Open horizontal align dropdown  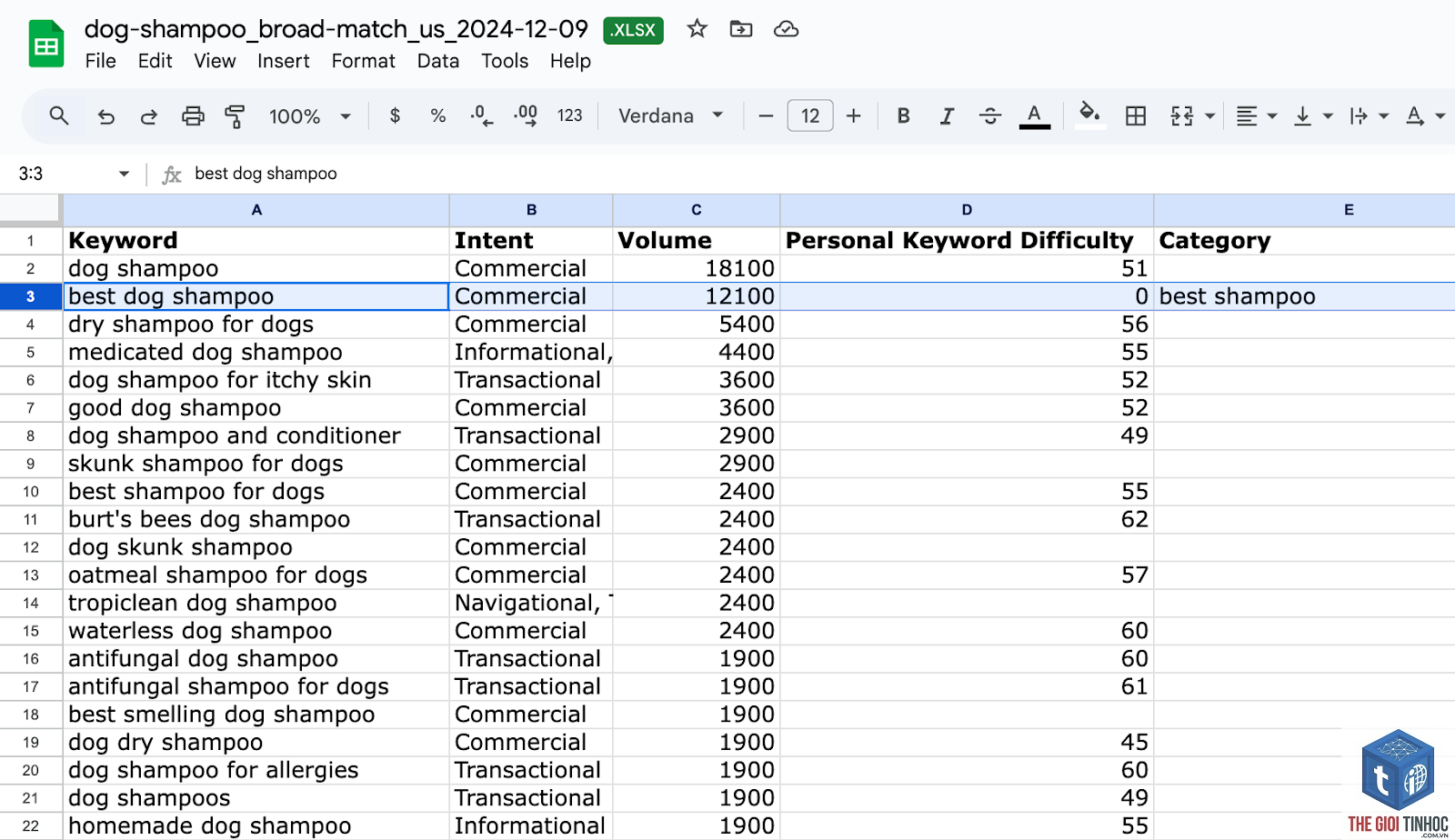click(1257, 115)
